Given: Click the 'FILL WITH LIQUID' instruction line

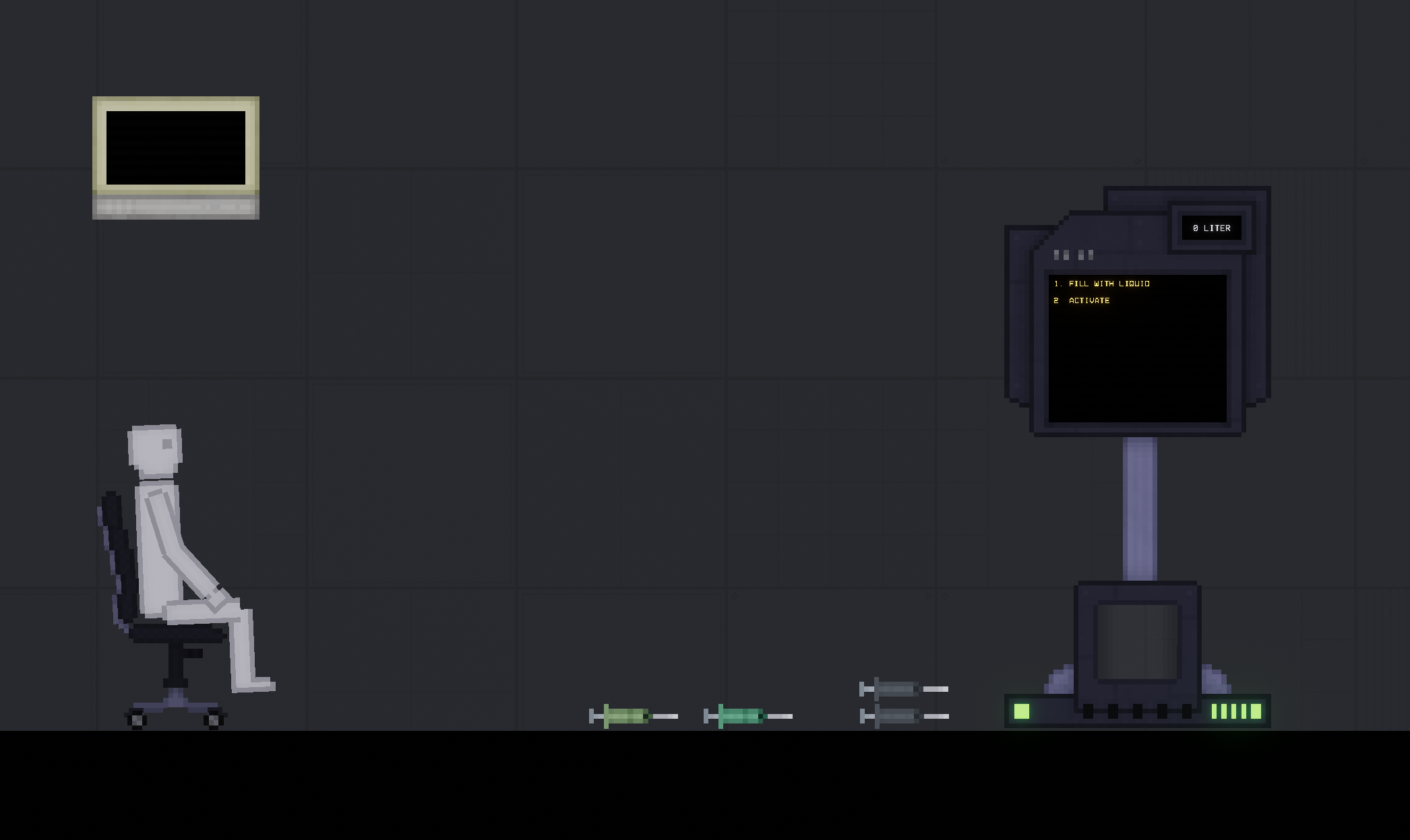Looking at the screenshot, I should click(x=1109, y=284).
